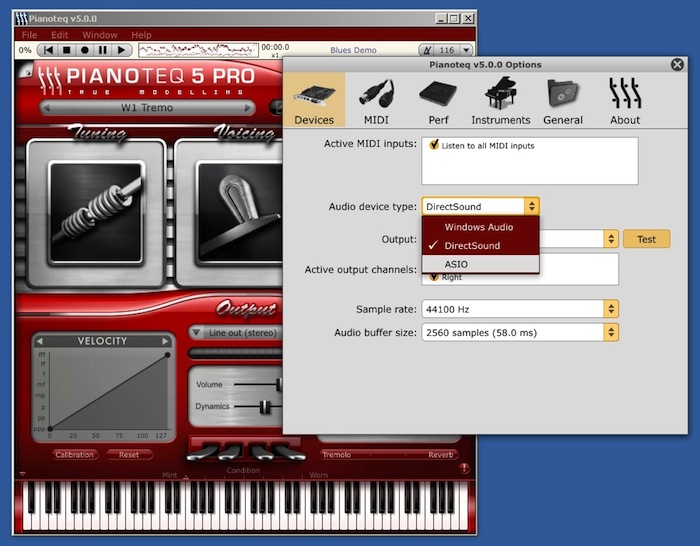Rewind playback to the start
The image size is (700, 546).
[x=48, y=50]
